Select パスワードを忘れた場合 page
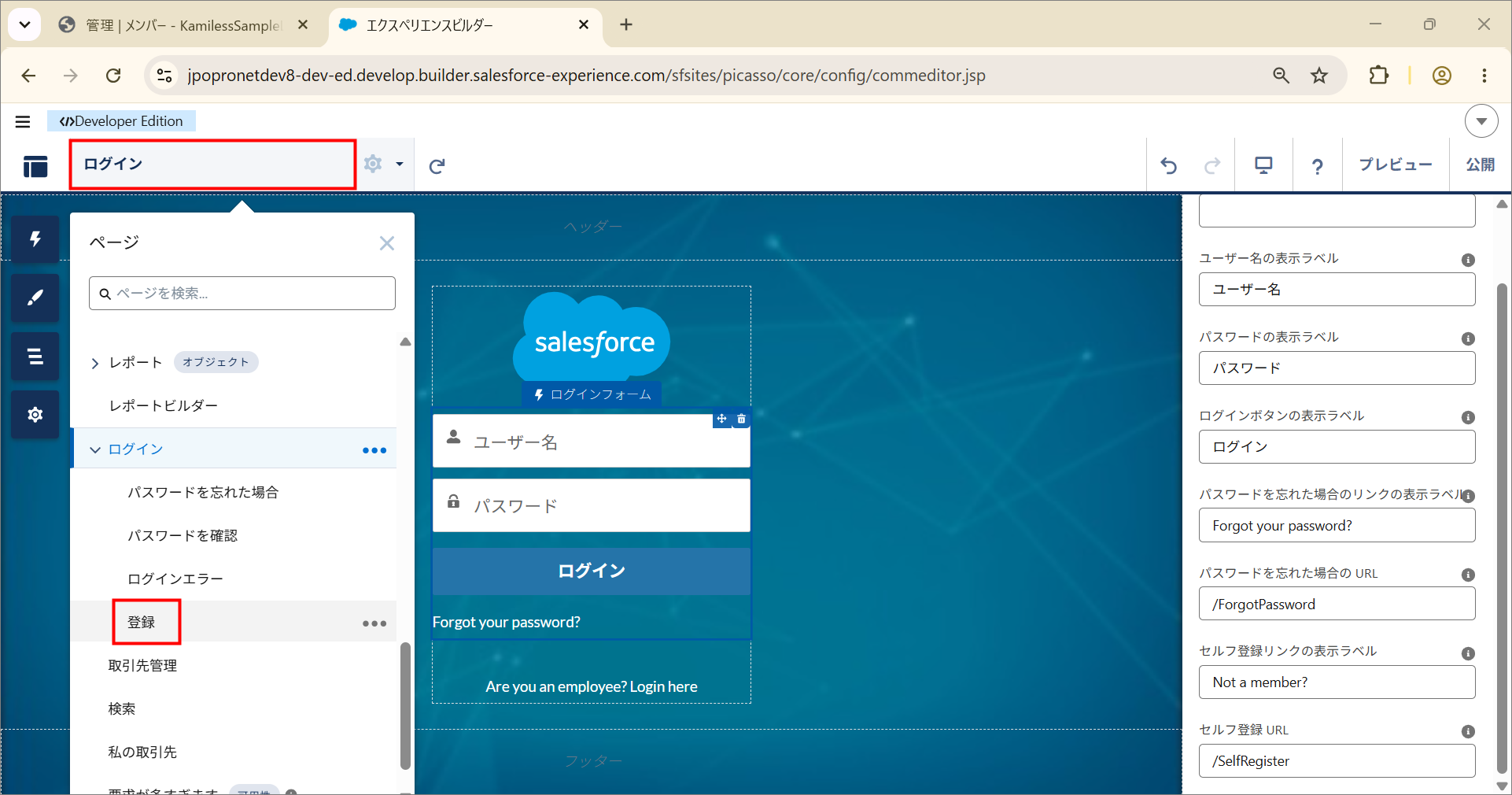This screenshot has width=1512, height=795. [x=203, y=492]
